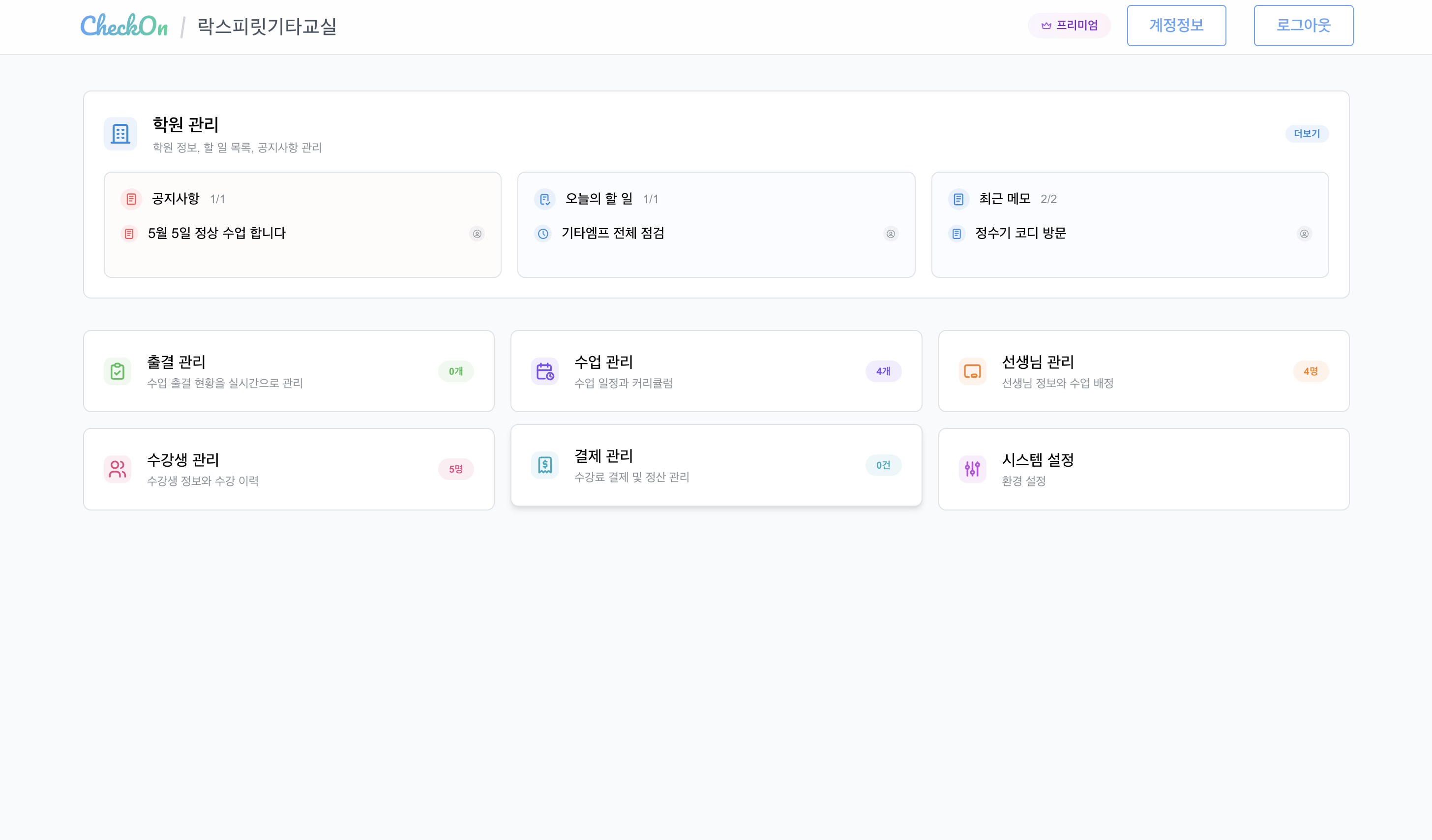Click the 로그아웃 button
The width and height of the screenshot is (1432, 840).
1303,26
